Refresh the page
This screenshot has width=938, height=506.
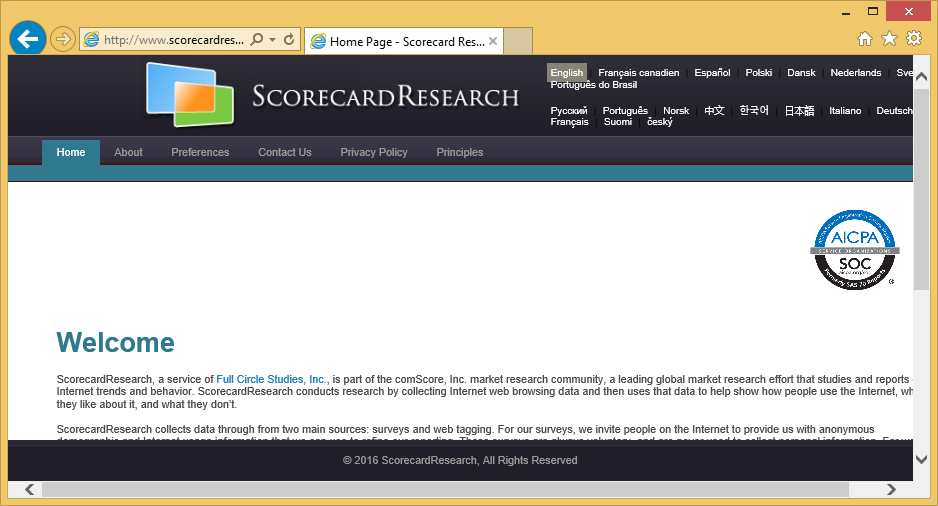289,39
